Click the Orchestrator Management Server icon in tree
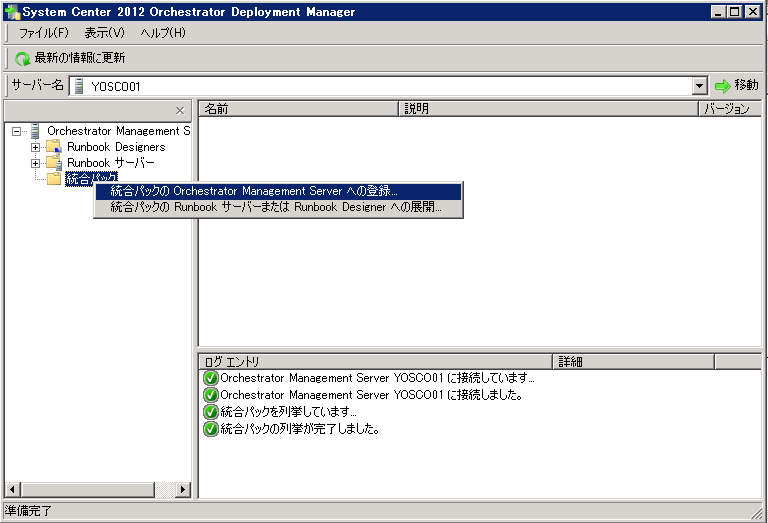 (x=35, y=131)
